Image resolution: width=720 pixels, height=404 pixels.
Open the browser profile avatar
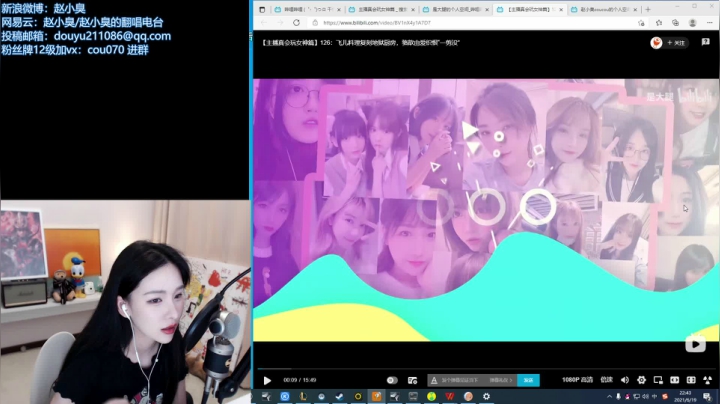[x=692, y=22]
